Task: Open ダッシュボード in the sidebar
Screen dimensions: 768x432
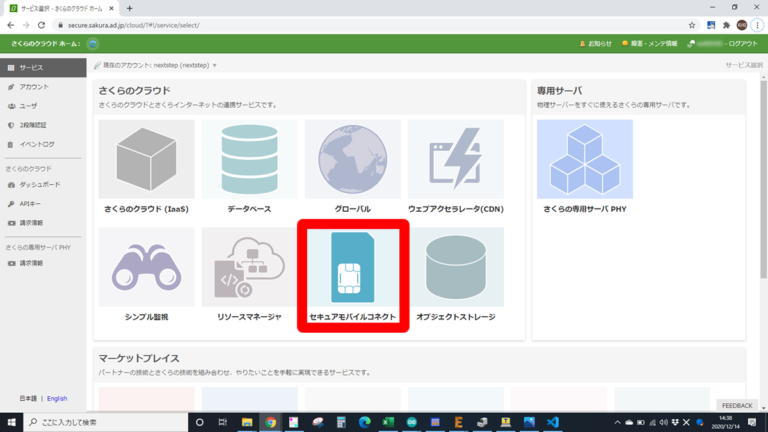Action: pyautogui.click(x=43, y=185)
